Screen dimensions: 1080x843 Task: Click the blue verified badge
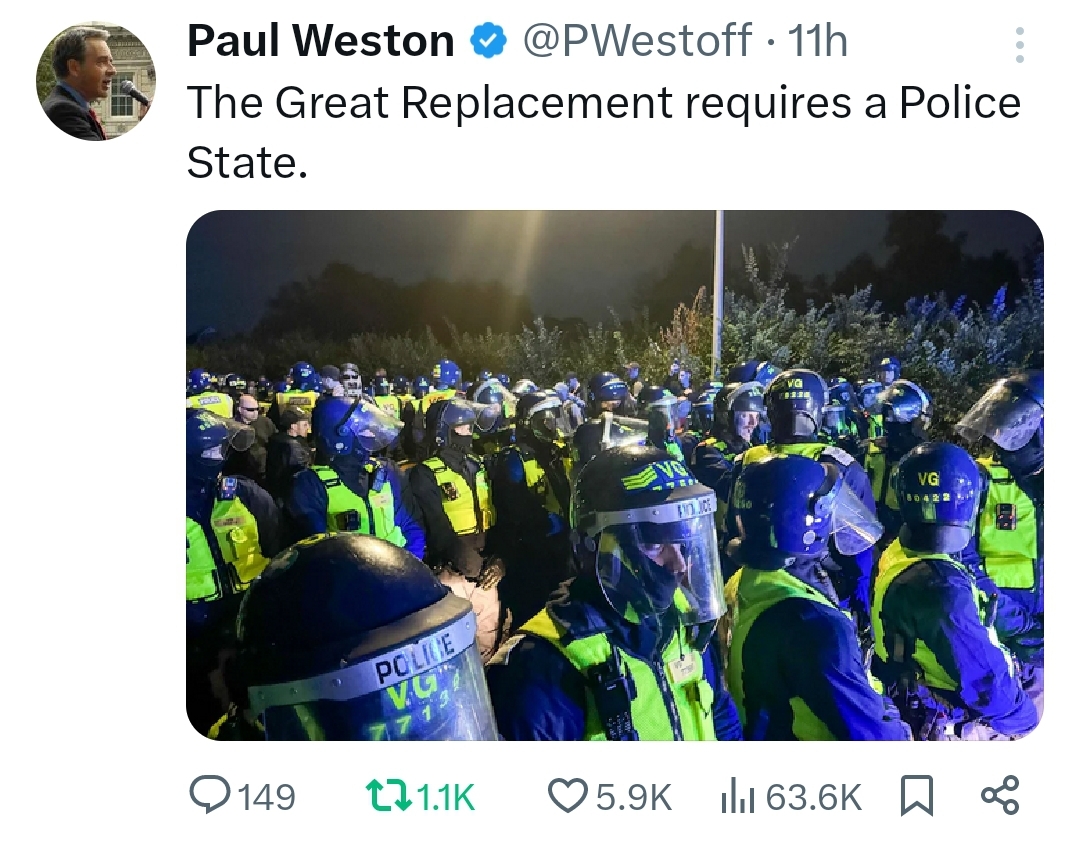pos(488,42)
